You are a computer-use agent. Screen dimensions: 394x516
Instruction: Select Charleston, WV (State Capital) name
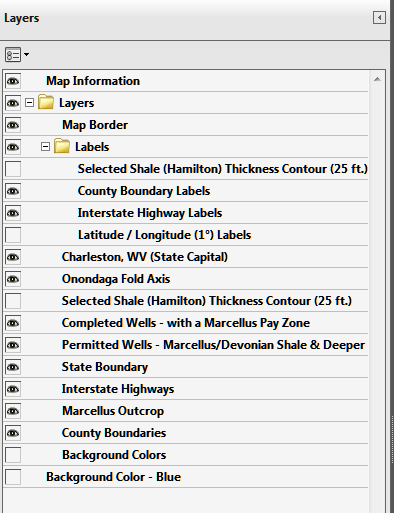pyautogui.click(x=145, y=257)
